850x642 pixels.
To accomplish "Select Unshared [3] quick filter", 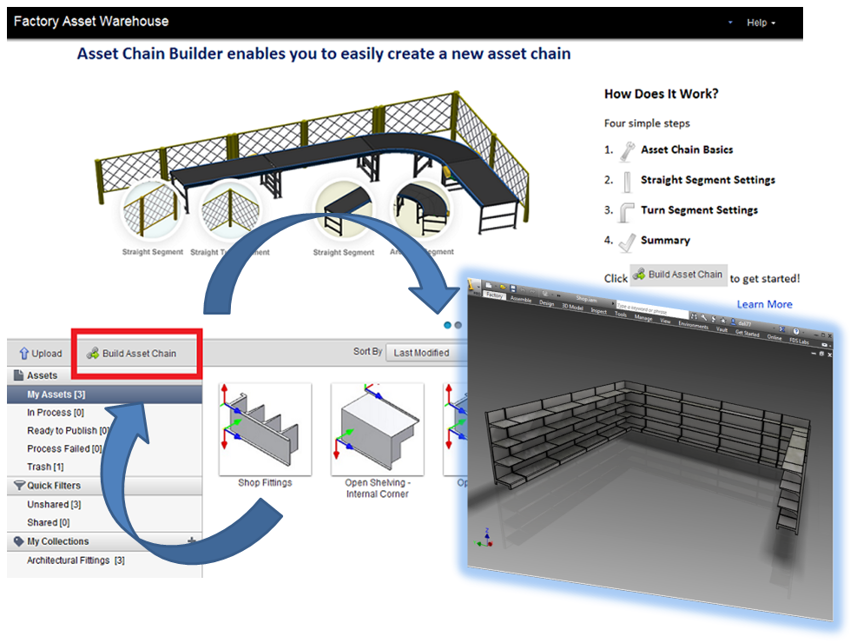I will click(x=54, y=504).
